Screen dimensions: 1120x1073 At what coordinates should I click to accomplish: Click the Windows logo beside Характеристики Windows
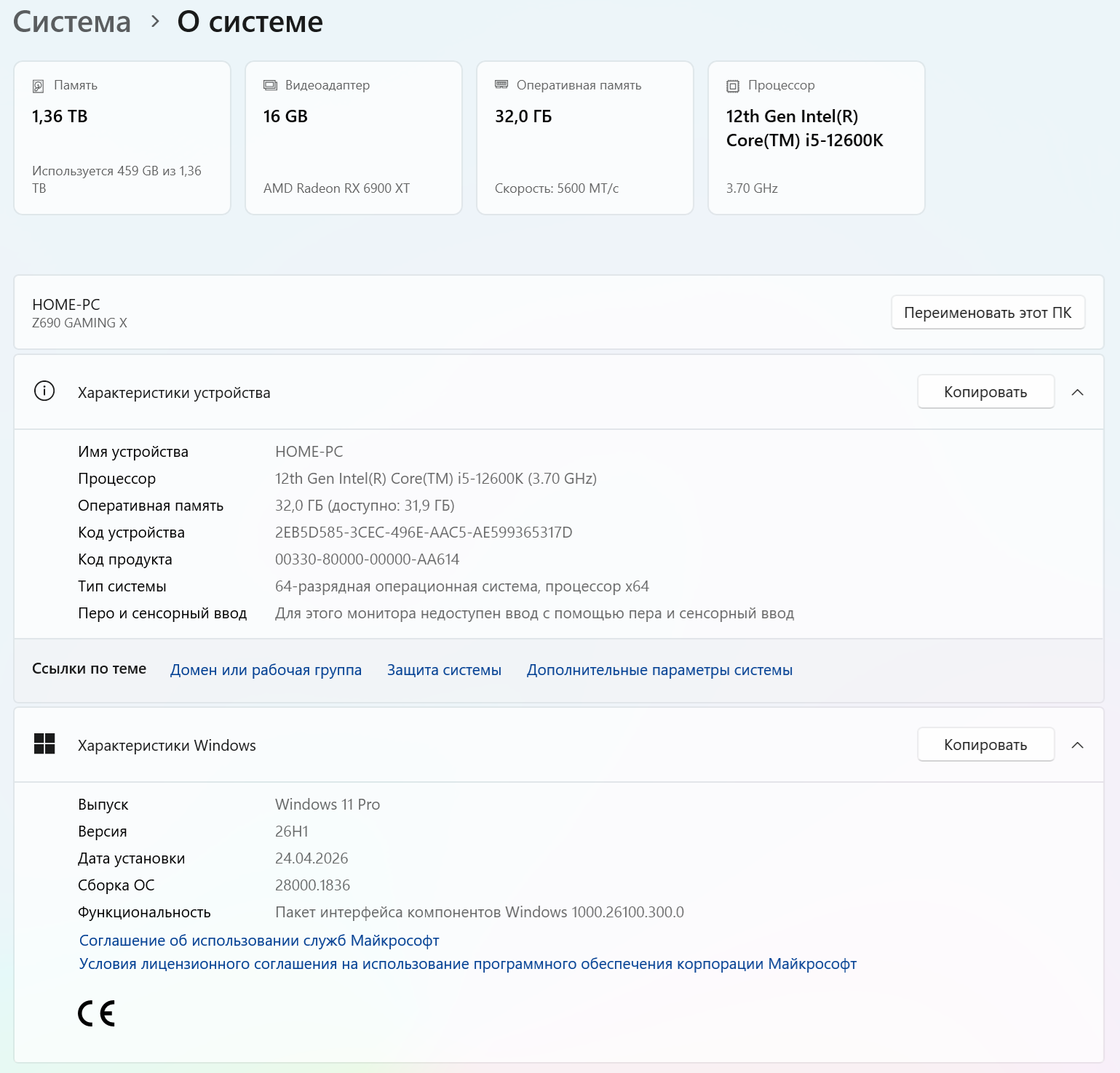point(44,743)
